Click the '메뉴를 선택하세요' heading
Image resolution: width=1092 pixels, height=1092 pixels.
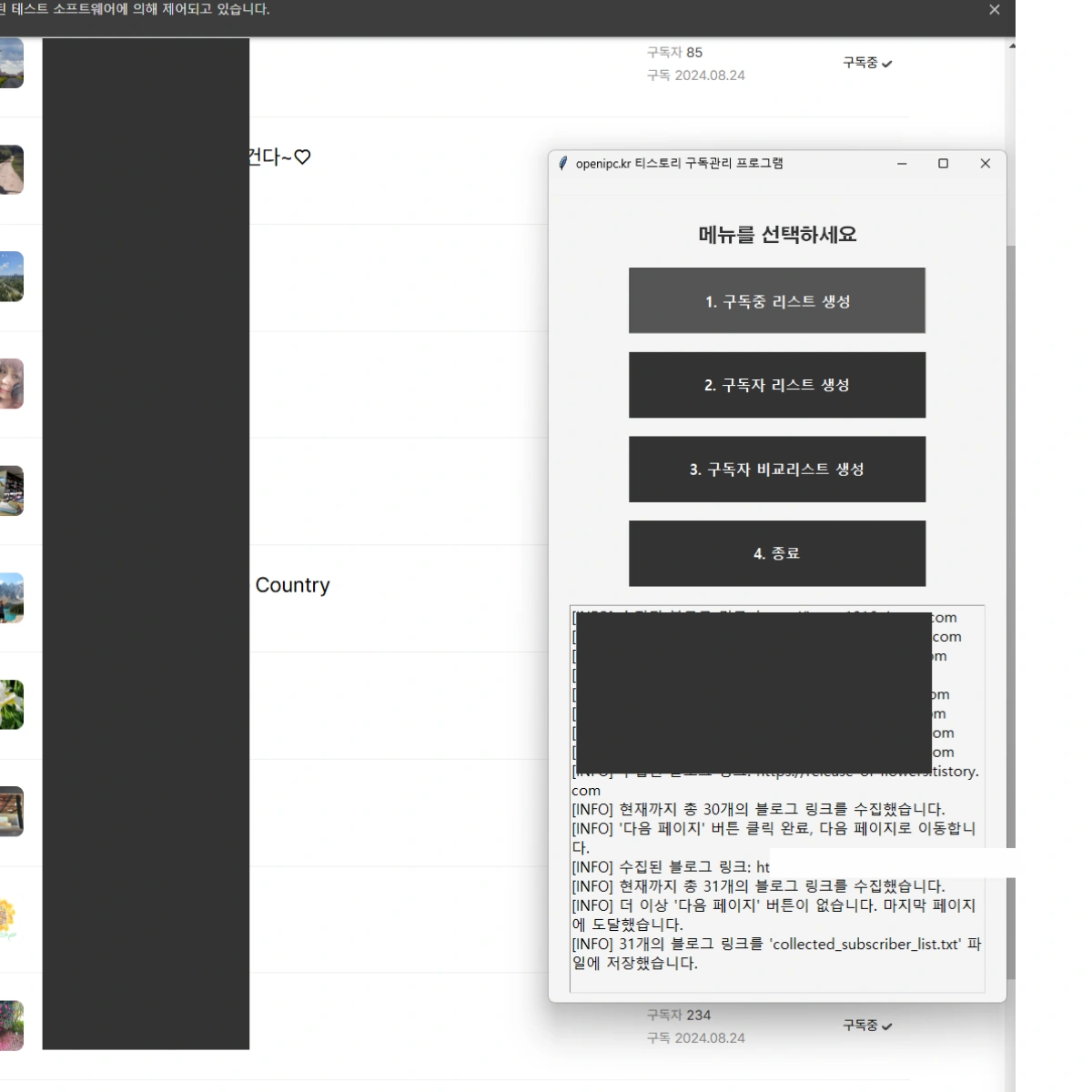tap(777, 235)
